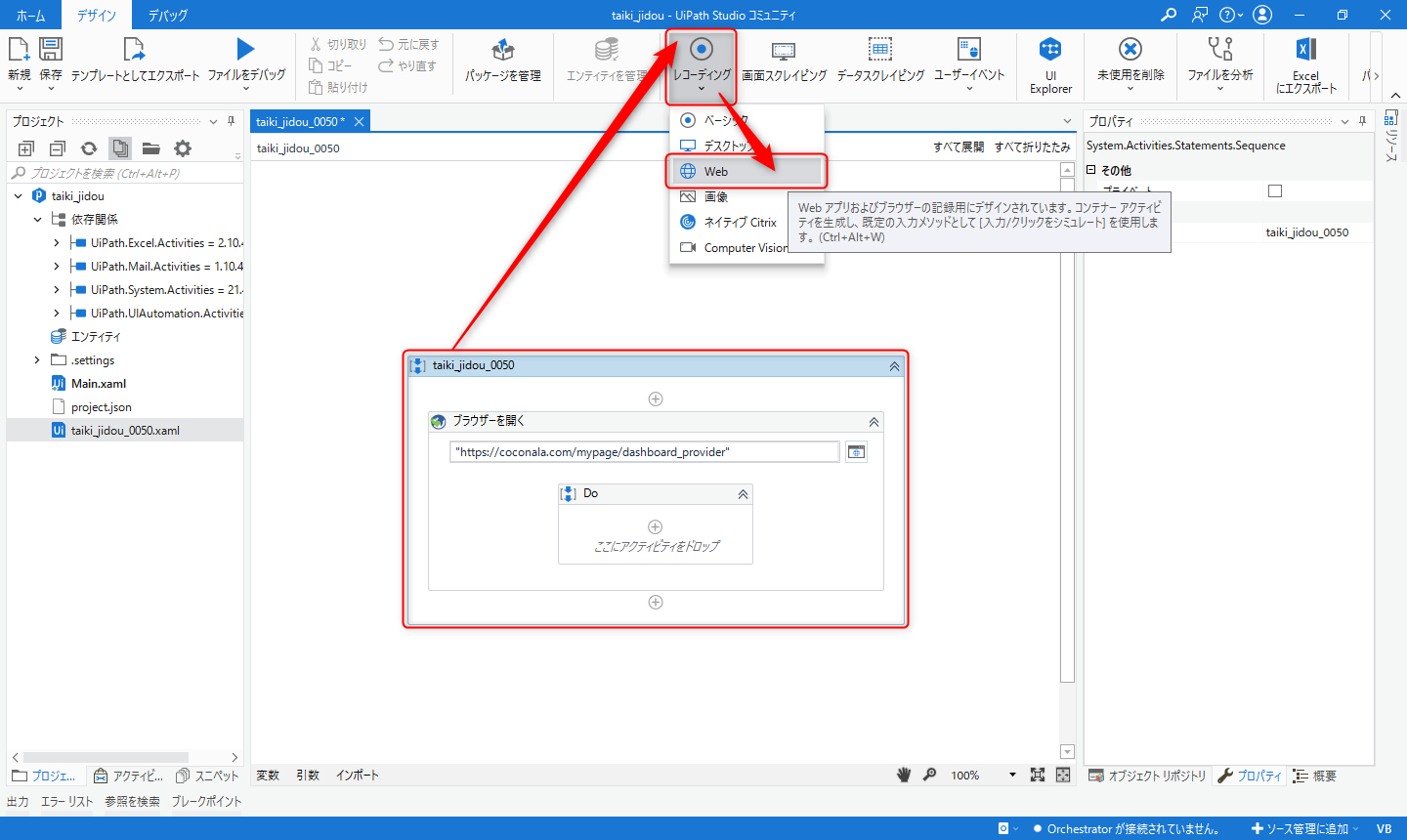Expand UiPath.Mail.Activities dependency
This screenshot has width=1407, height=840.
(57, 267)
